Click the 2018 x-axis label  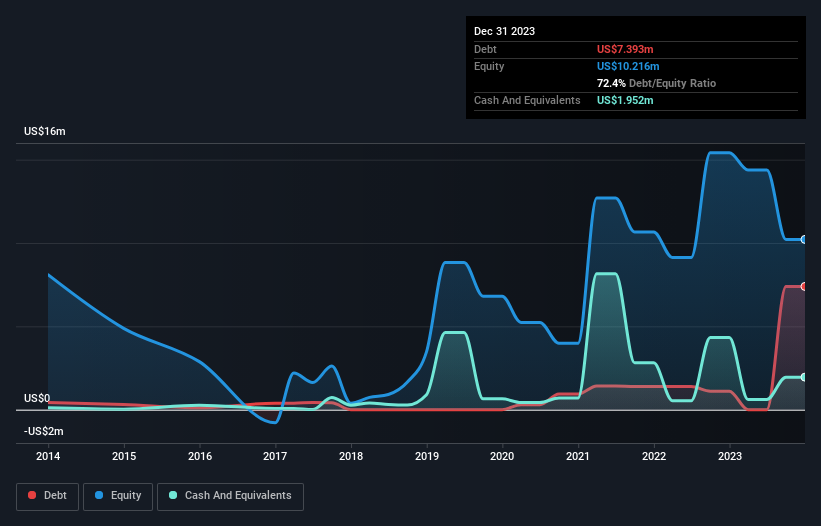tap(351, 456)
